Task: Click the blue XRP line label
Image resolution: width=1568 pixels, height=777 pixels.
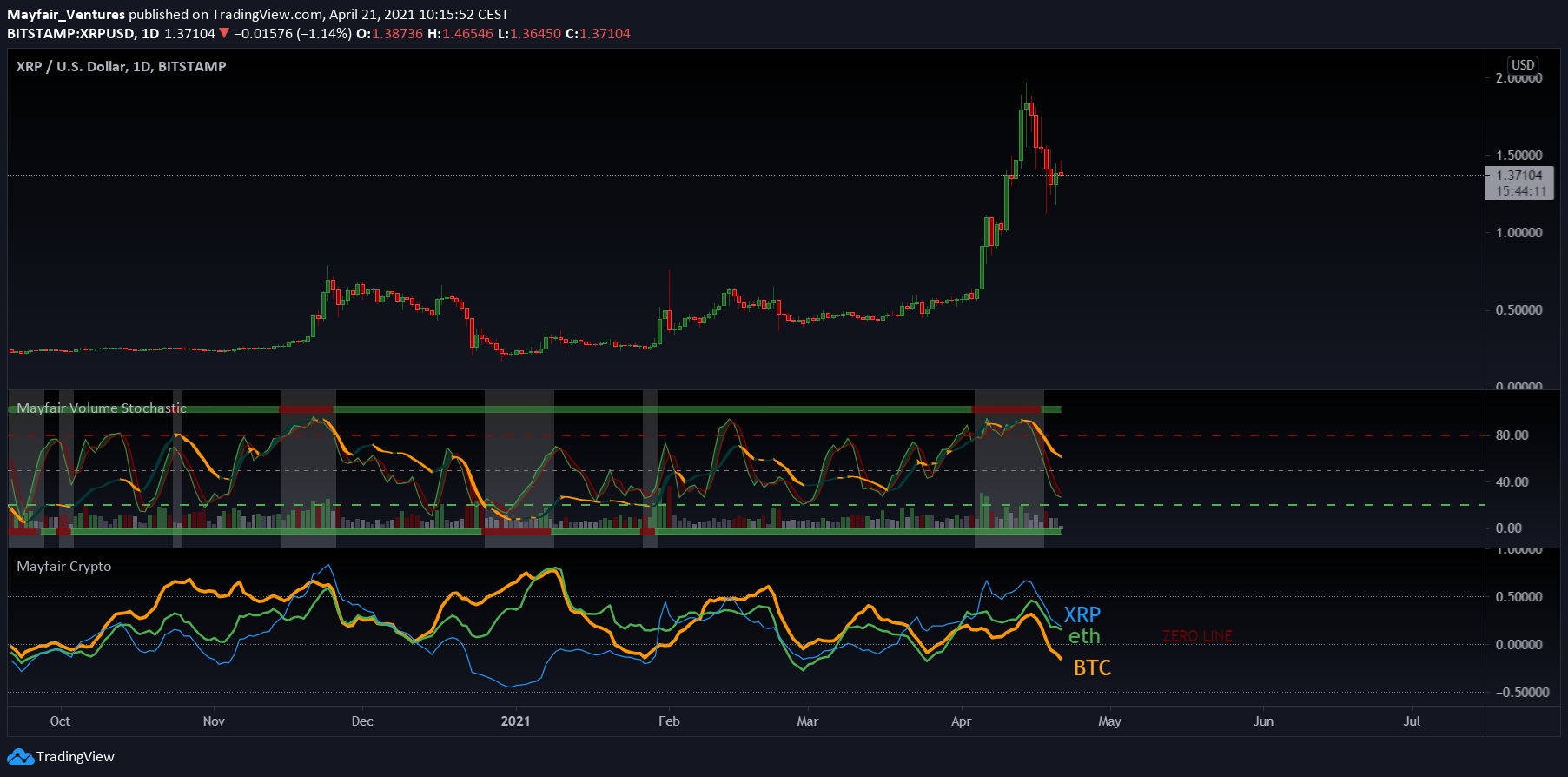Action: point(1082,614)
